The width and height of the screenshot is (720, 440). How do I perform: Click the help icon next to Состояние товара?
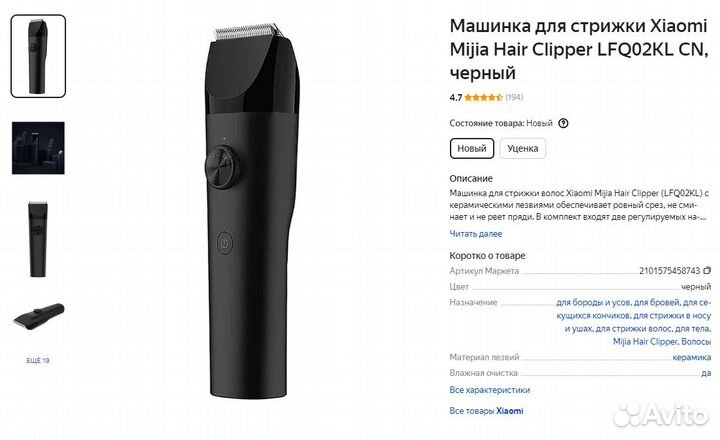(x=563, y=123)
